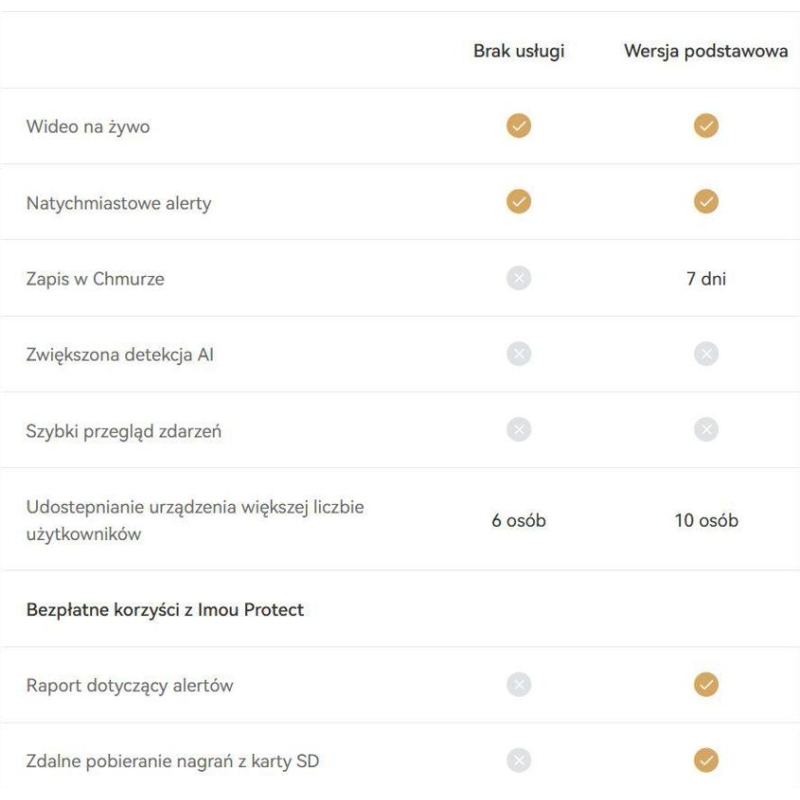800x800 pixels.
Task: Click gold checkmark for Wideo na żywo under Wersja podstawowa
Action: pos(706,126)
